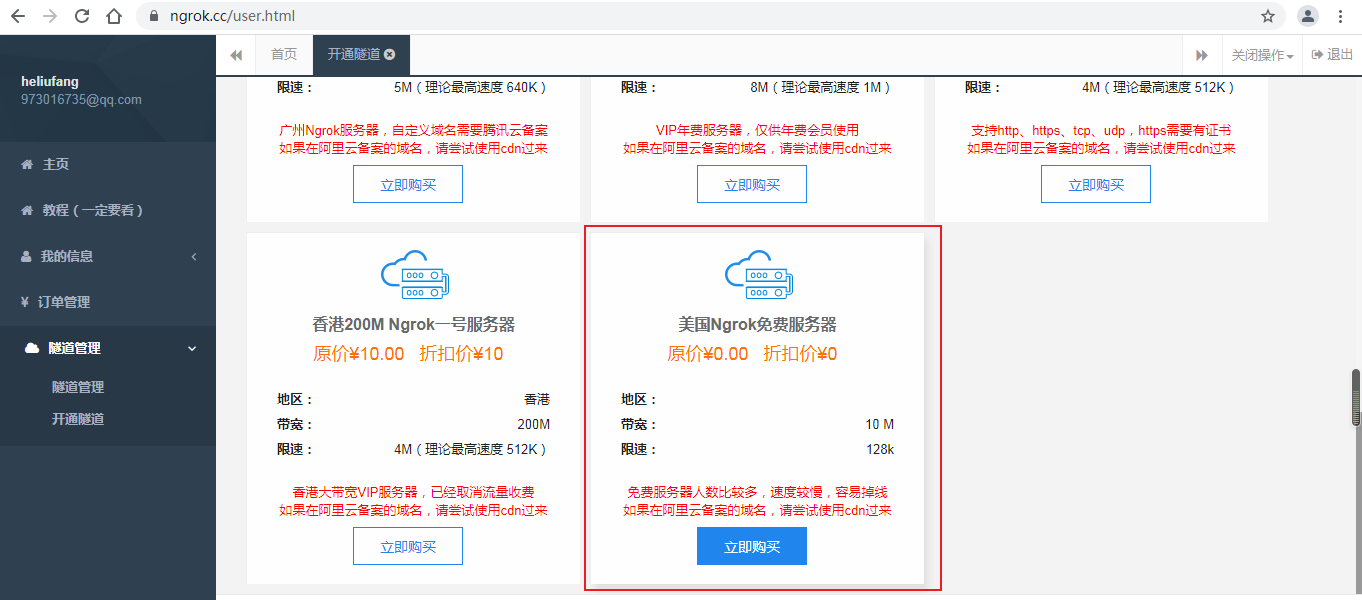
Task: Click the browser forward arrow
Action: tap(50, 16)
